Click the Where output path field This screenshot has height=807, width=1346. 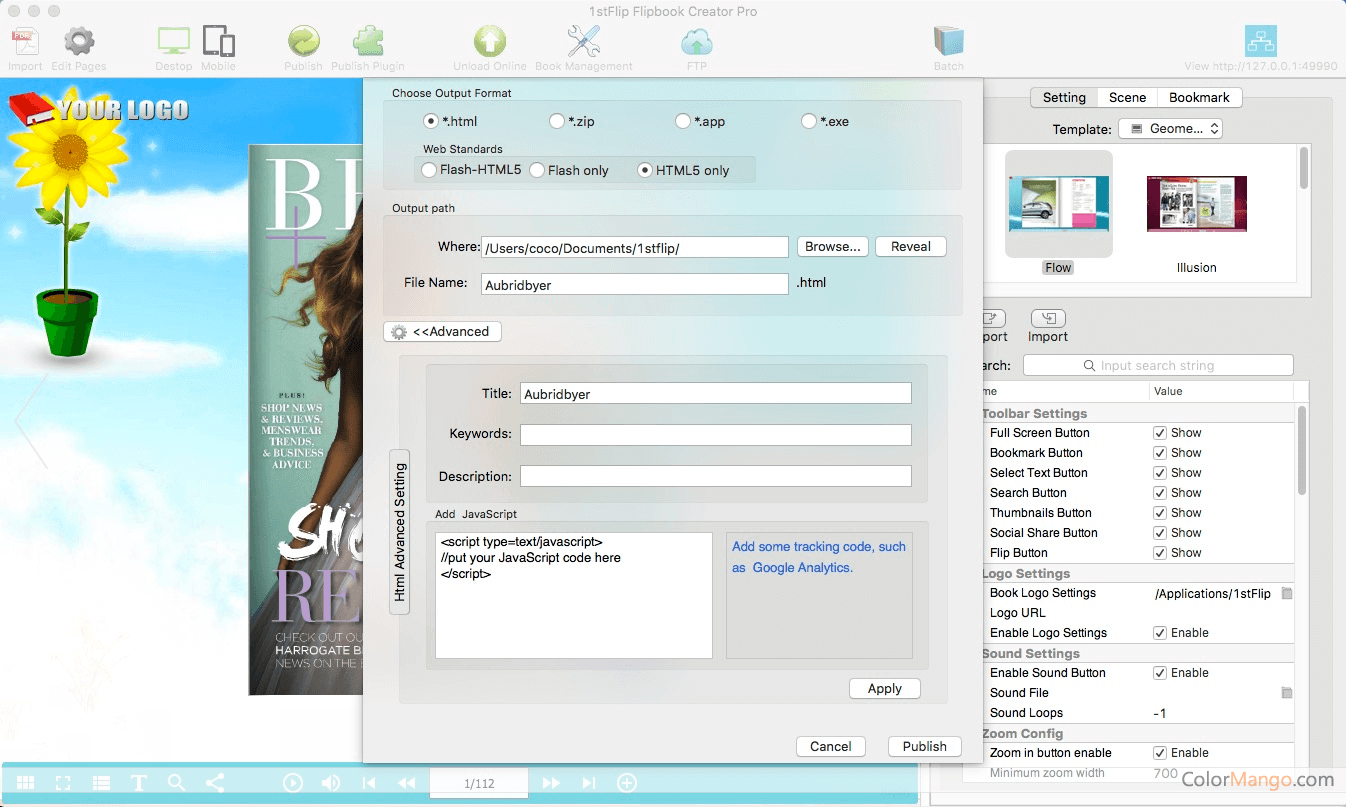[635, 247]
